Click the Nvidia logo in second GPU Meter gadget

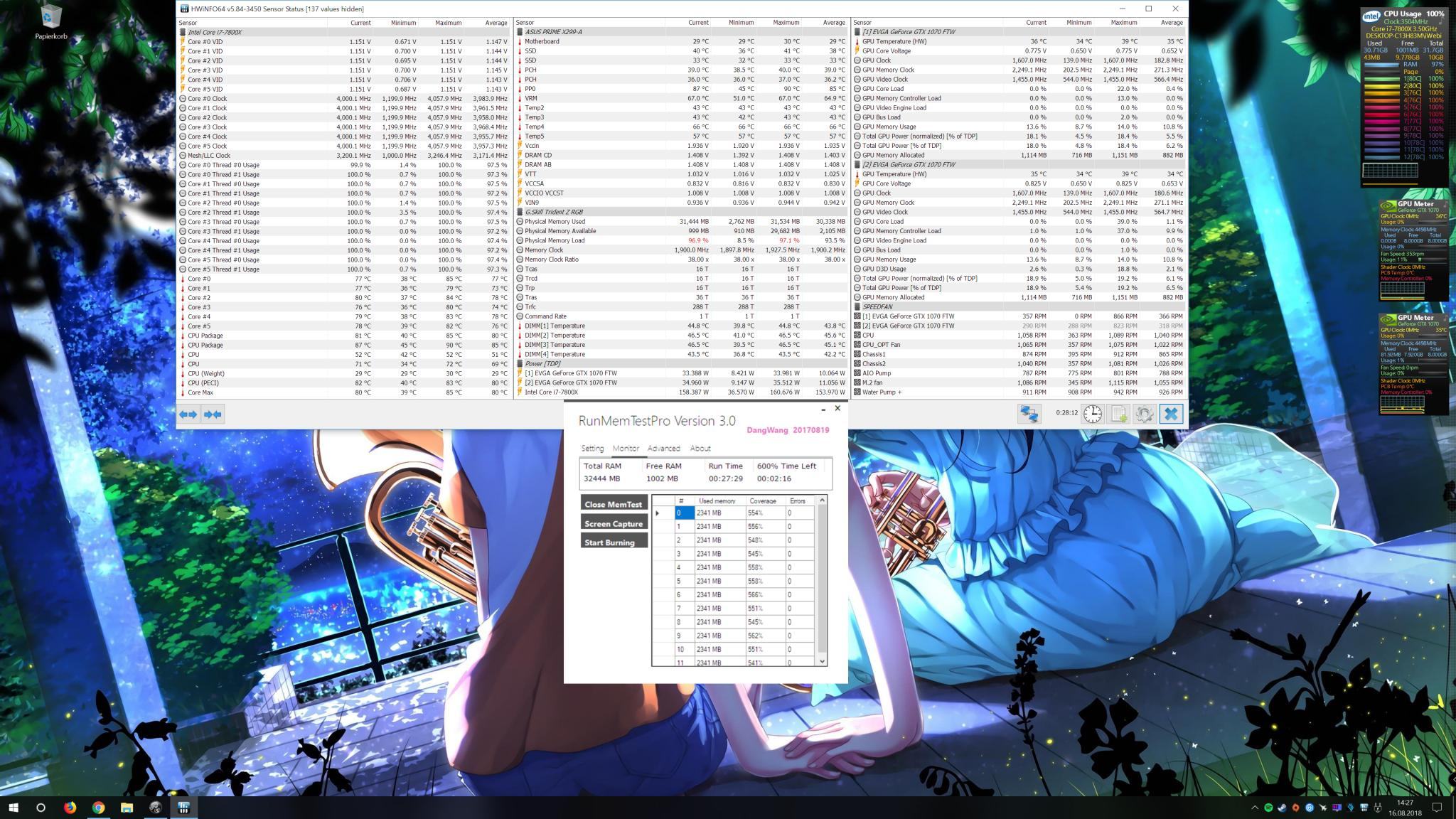(x=1387, y=319)
